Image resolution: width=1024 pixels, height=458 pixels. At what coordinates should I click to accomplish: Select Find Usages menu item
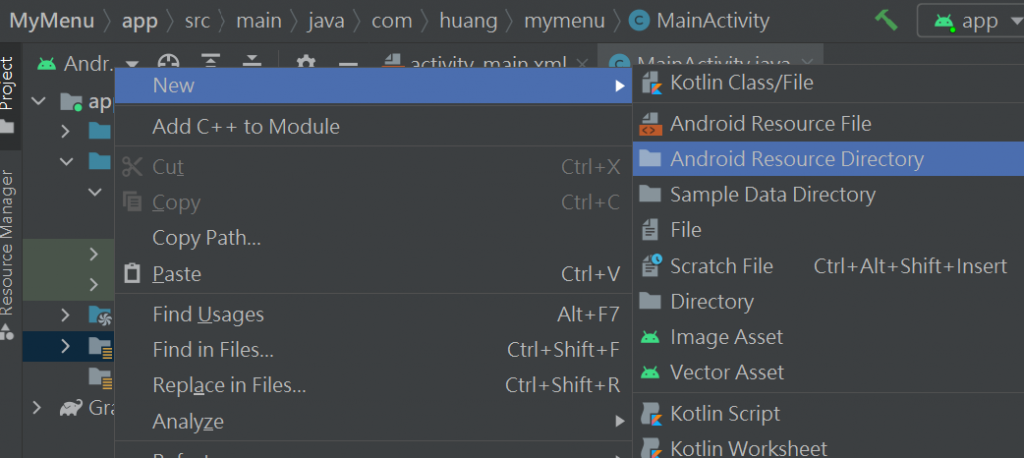click(x=374, y=315)
